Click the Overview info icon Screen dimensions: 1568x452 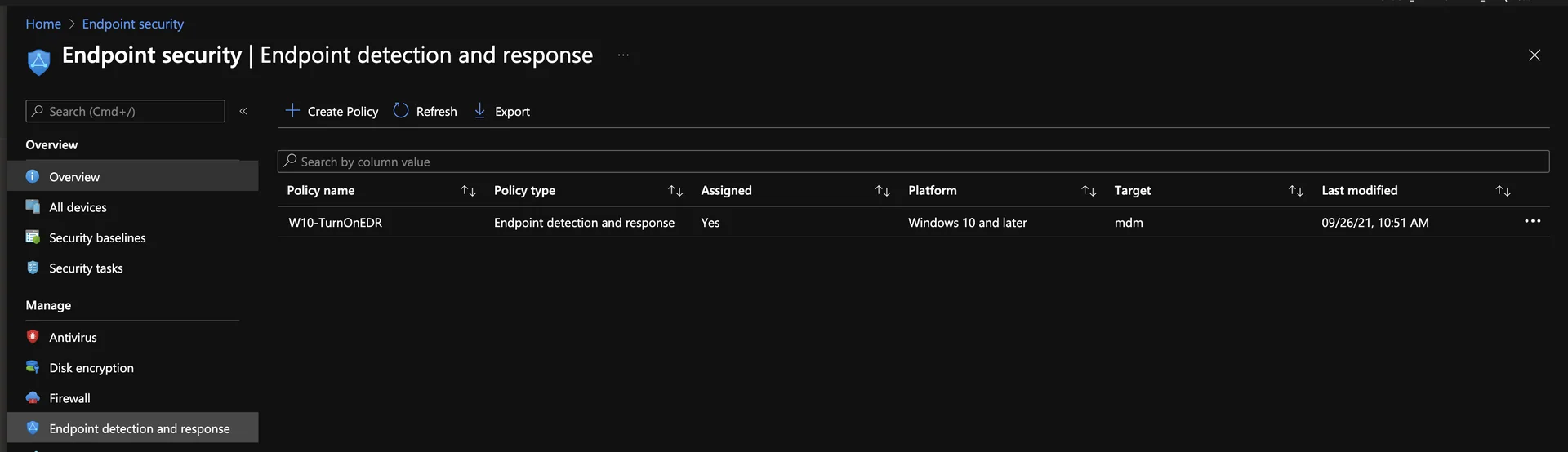point(33,175)
